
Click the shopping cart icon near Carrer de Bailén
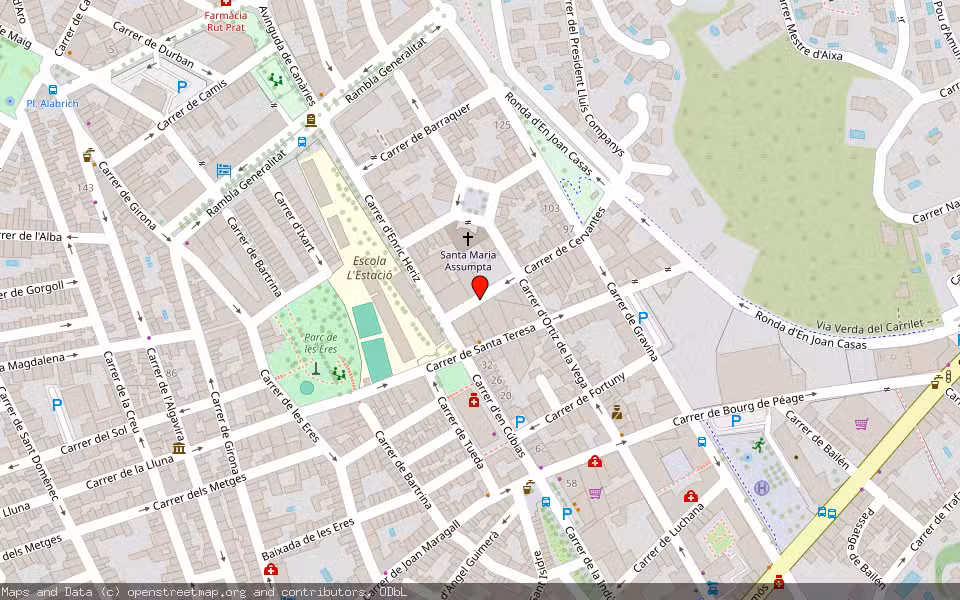click(x=861, y=423)
